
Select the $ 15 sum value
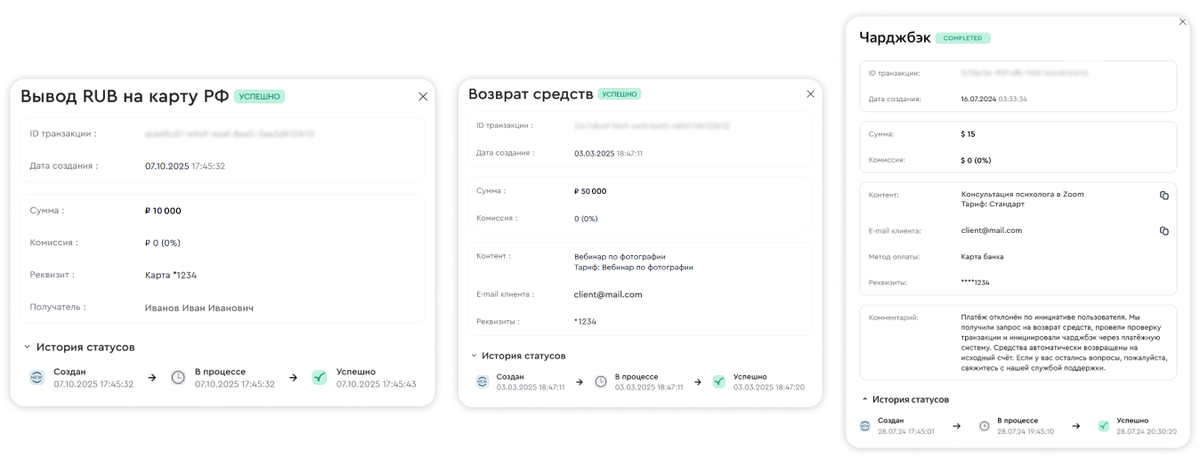click(968, 134)
